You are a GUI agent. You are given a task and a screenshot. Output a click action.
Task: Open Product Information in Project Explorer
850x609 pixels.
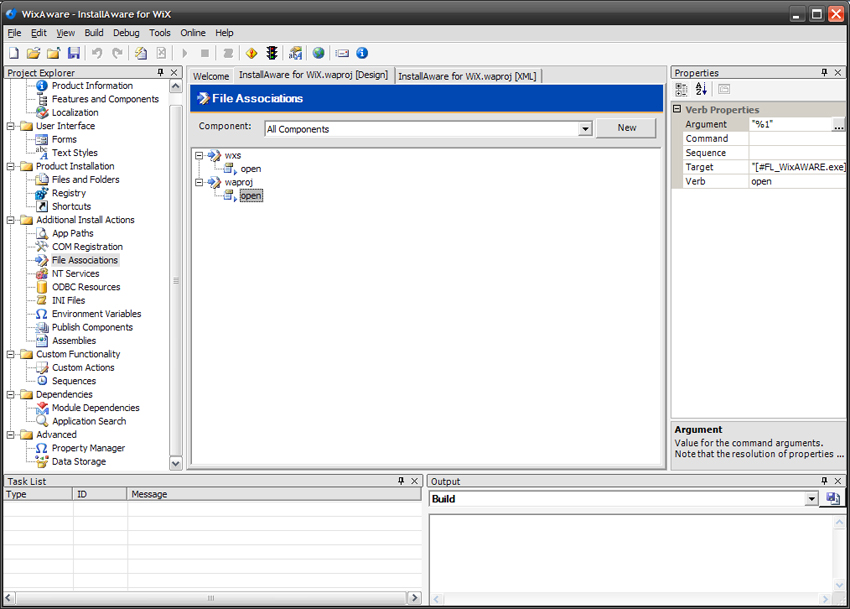tap(92, 86)
